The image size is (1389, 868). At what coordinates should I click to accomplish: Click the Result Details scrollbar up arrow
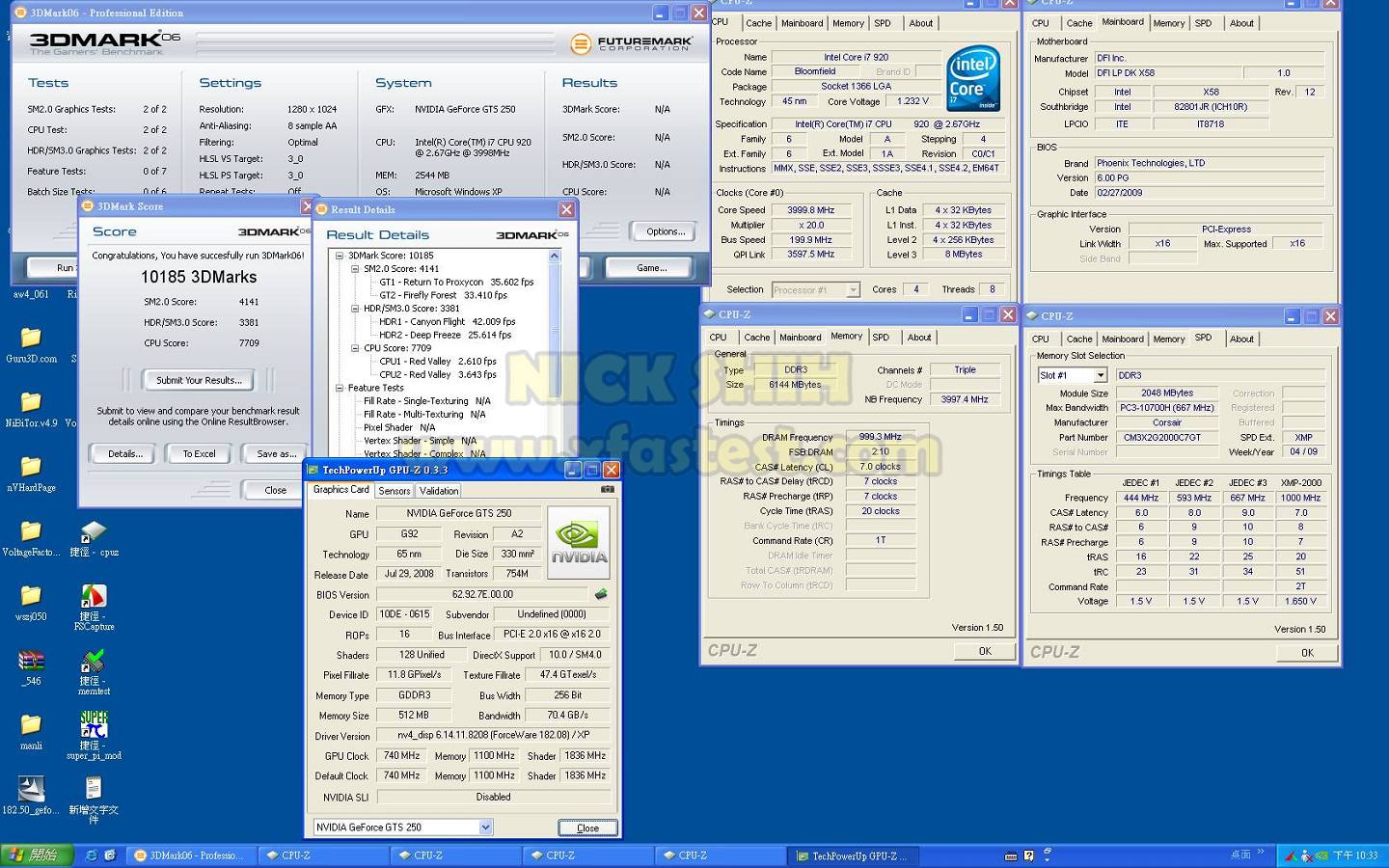pos(555,257)
